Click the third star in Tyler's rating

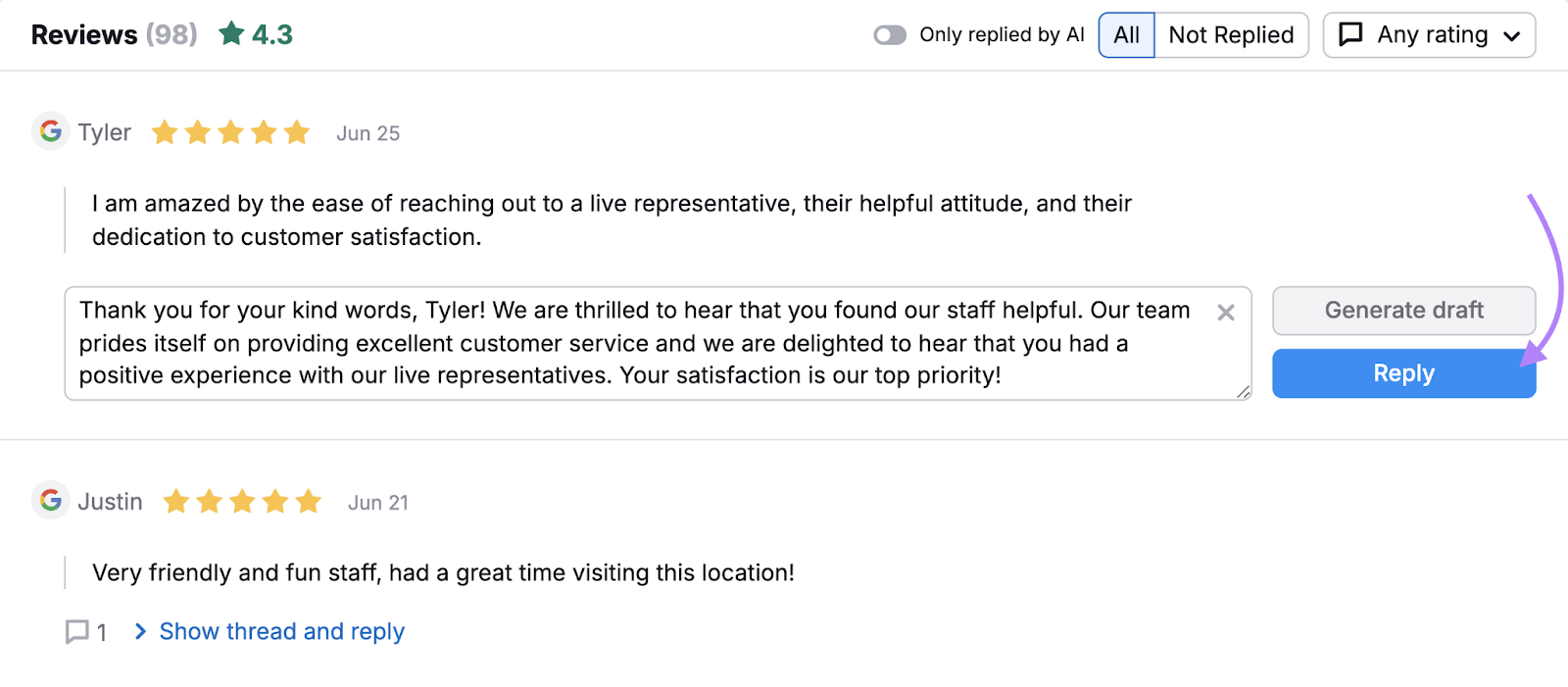tap(230, 131)
